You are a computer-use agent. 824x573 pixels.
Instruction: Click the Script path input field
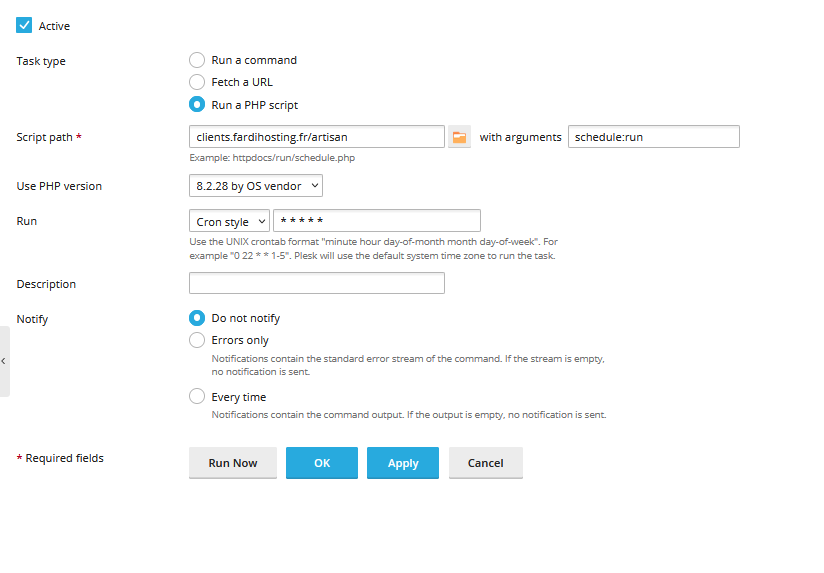[x=316, y=137]
